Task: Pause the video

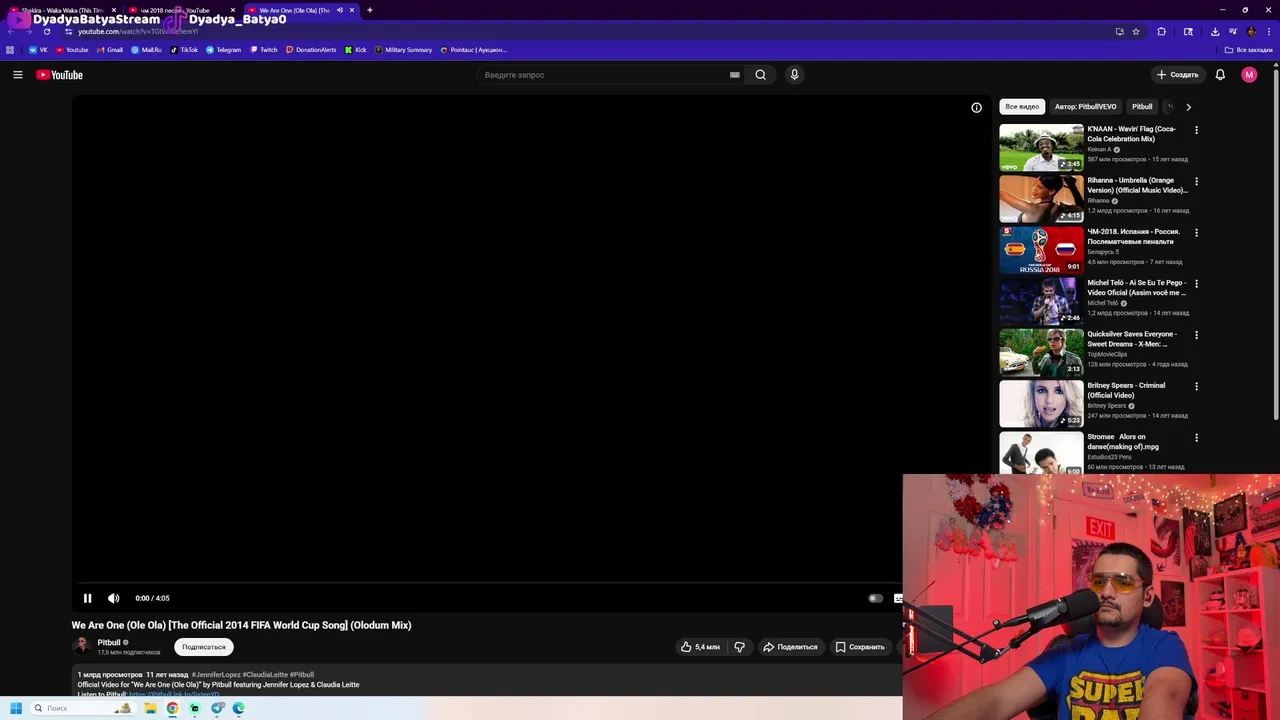Action: point(87,598)
